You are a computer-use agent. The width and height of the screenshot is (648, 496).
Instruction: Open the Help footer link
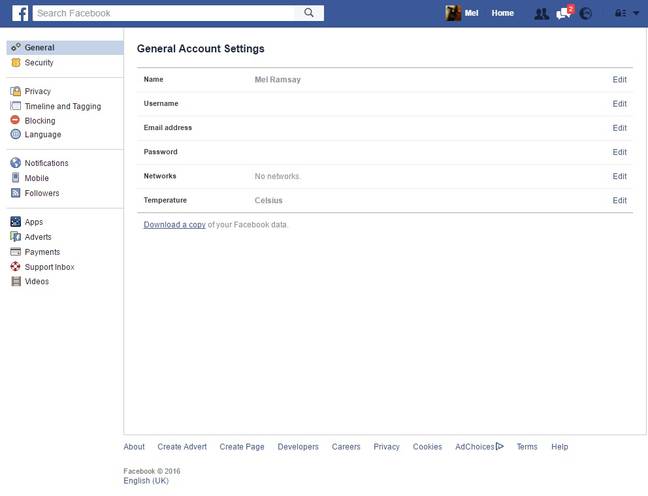pos(560,446)
